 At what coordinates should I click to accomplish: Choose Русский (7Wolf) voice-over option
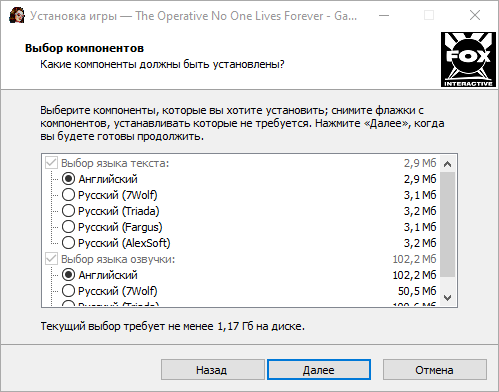point(68,291)
